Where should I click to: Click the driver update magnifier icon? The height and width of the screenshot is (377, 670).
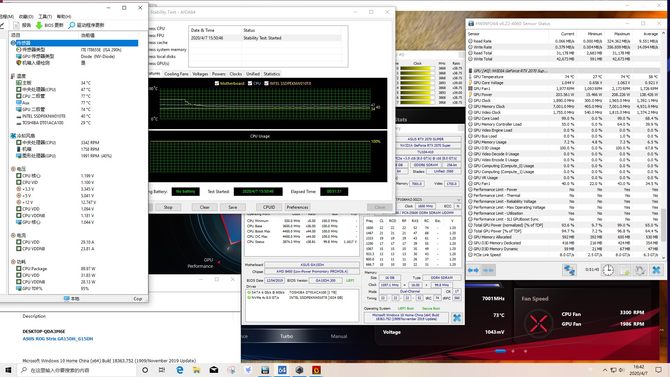tap(71, 25)
